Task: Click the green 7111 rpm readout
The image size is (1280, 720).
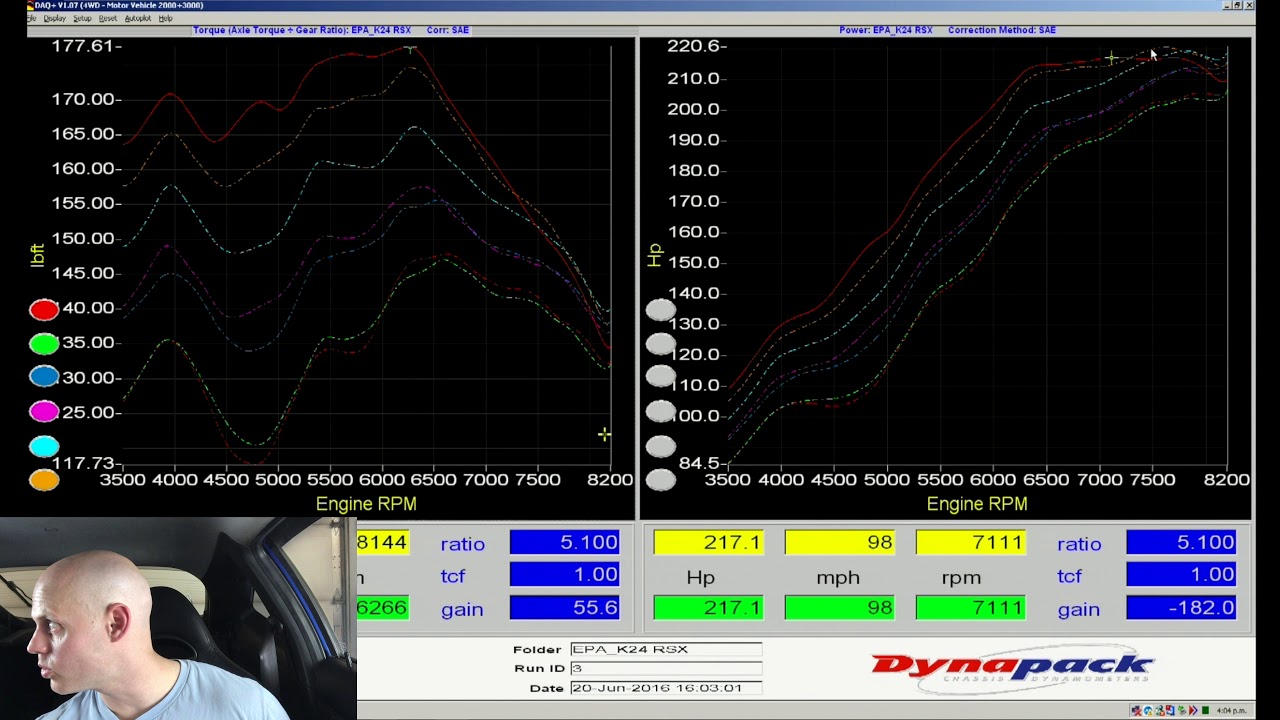Action: pos(970,608)
